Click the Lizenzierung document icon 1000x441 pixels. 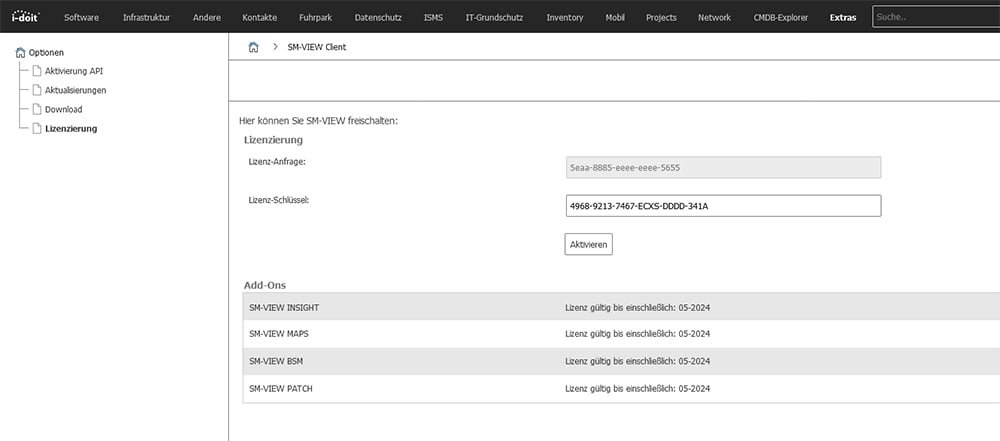[37, 128]
